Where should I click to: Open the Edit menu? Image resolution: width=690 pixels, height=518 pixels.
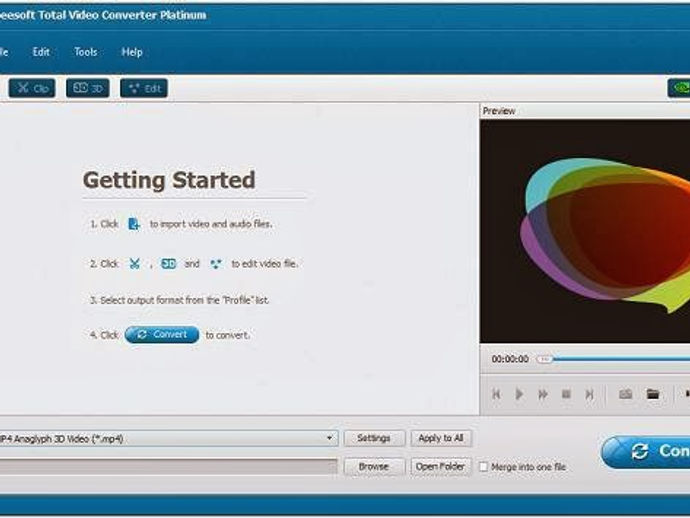coord(41,52)
